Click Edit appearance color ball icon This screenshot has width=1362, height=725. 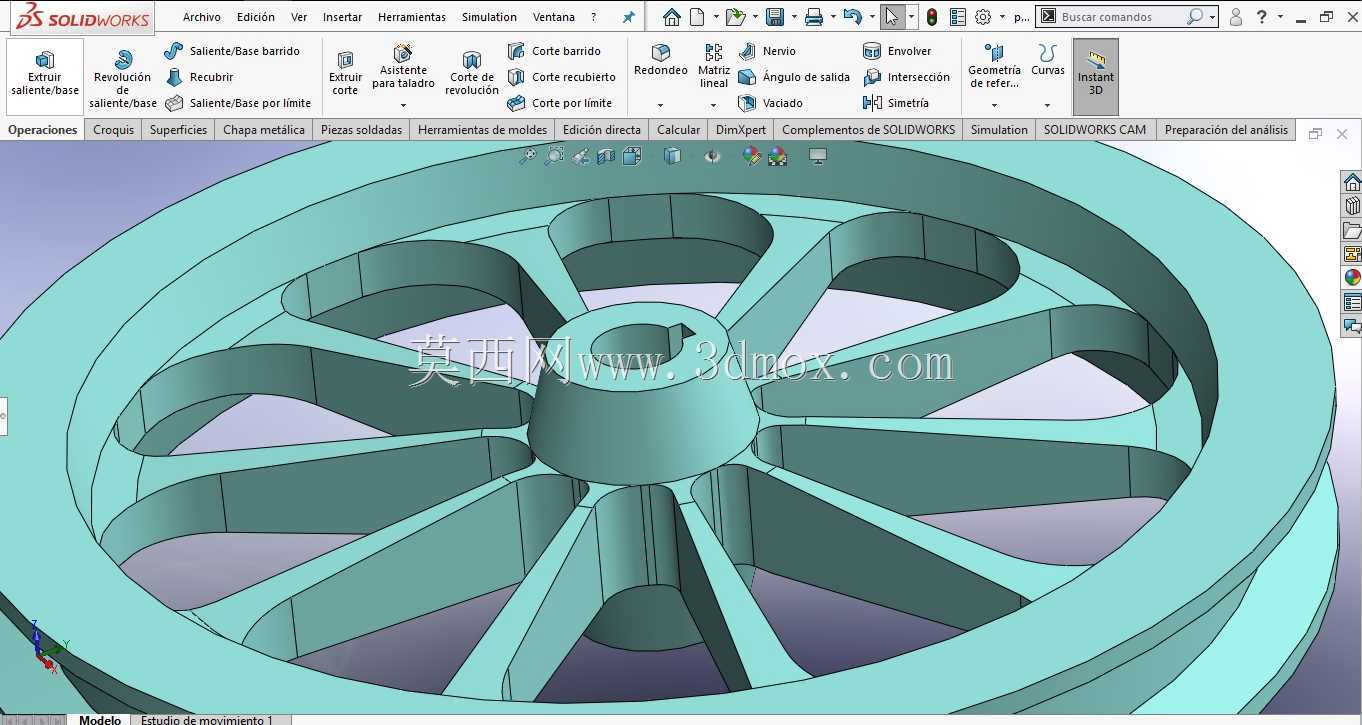point(752,156)
